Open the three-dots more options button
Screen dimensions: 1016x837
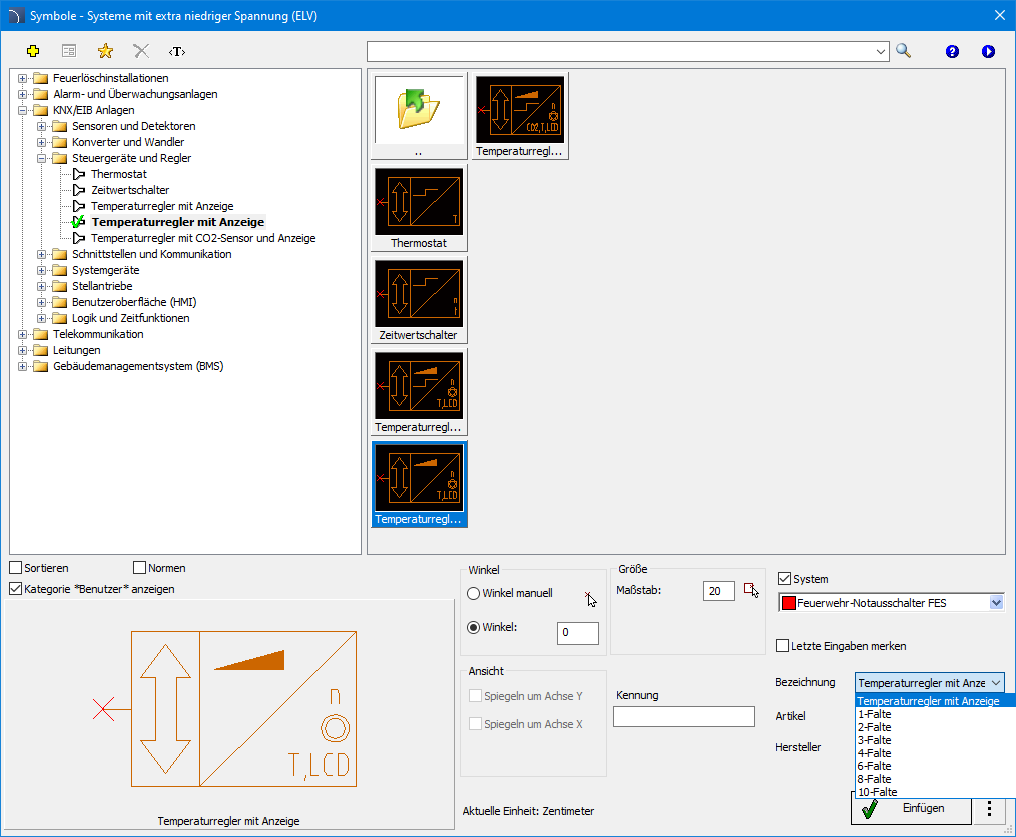point(989,810)
